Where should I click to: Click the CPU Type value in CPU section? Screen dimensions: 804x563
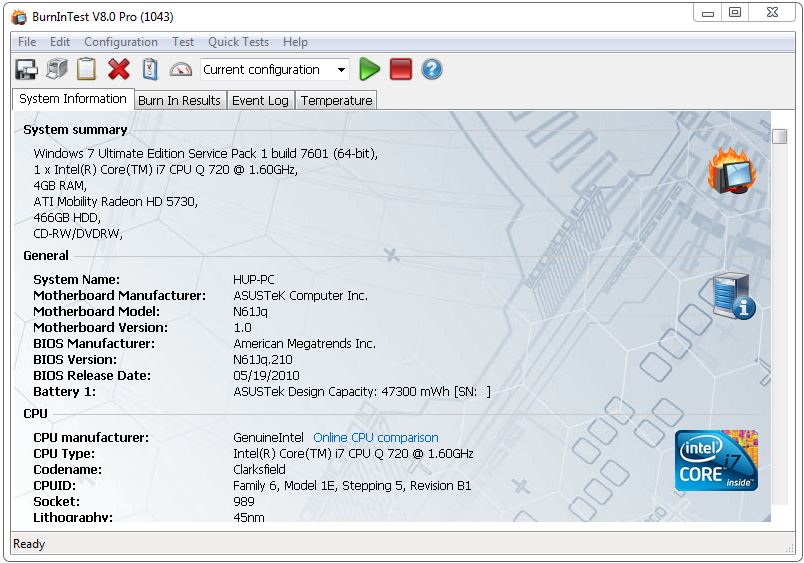pyautogui.click(x=353, y=454)
